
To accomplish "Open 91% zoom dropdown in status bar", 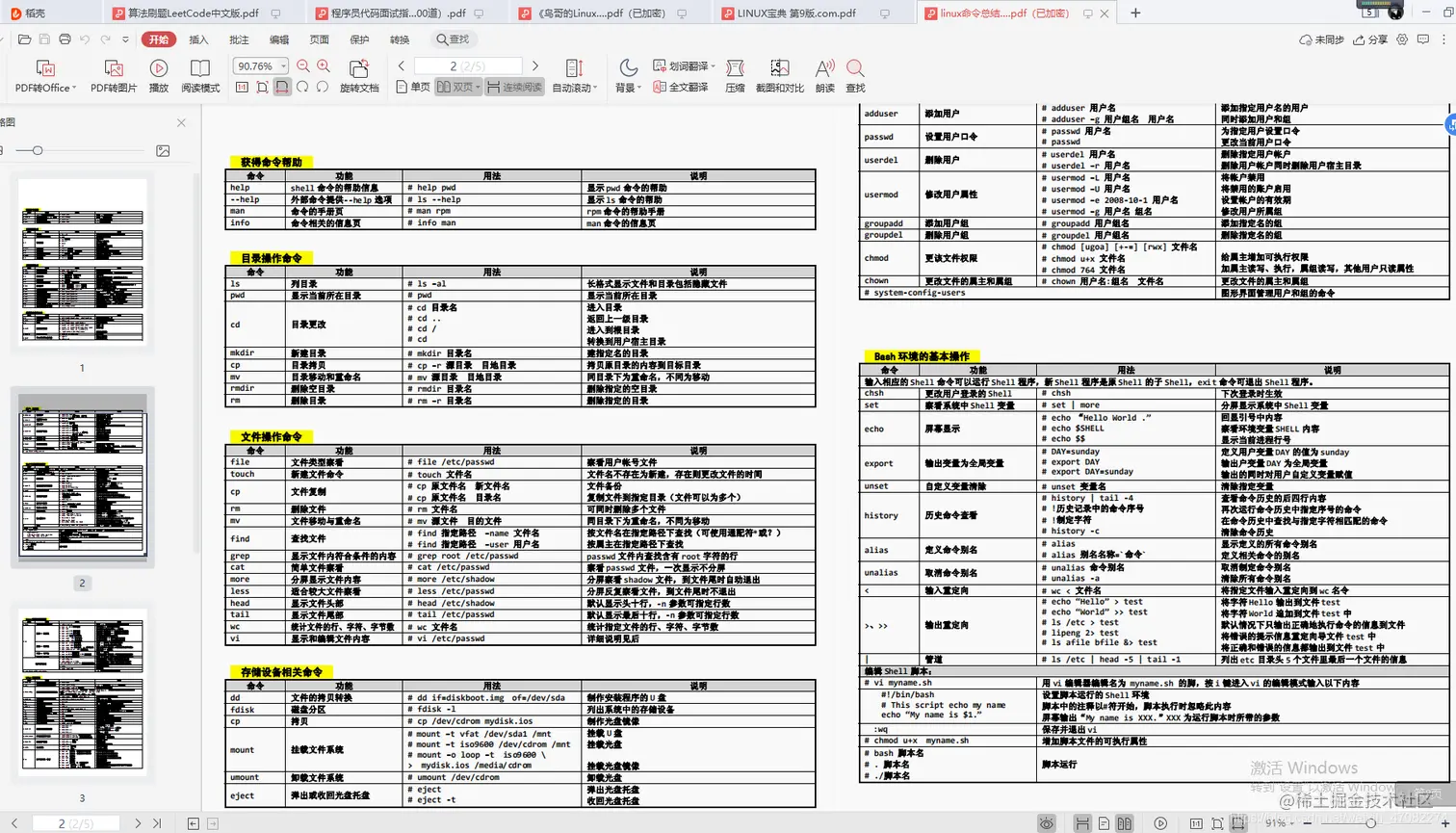I will click(x=1282, y=823).
